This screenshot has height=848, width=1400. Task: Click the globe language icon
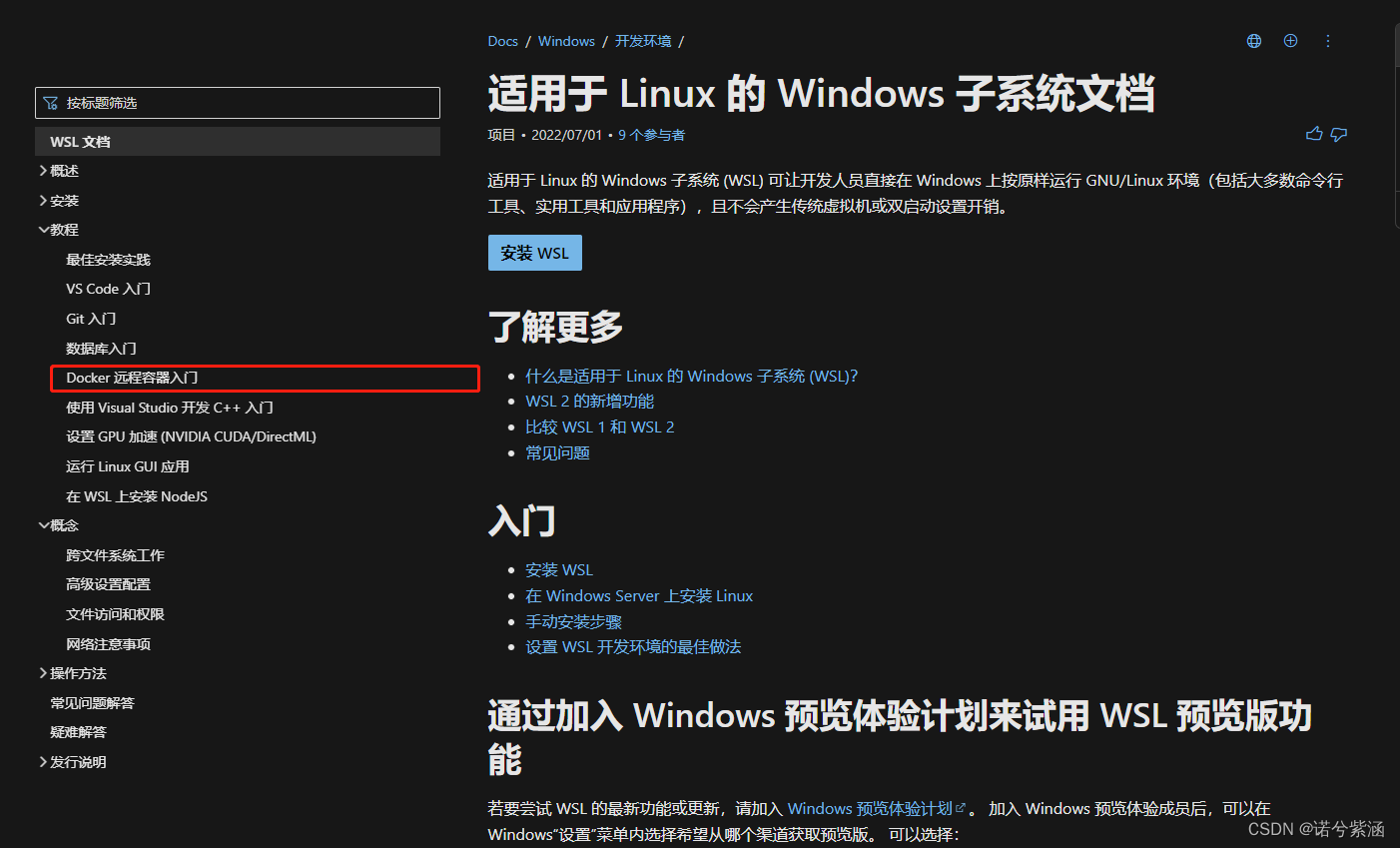[x=1254, y=41]
